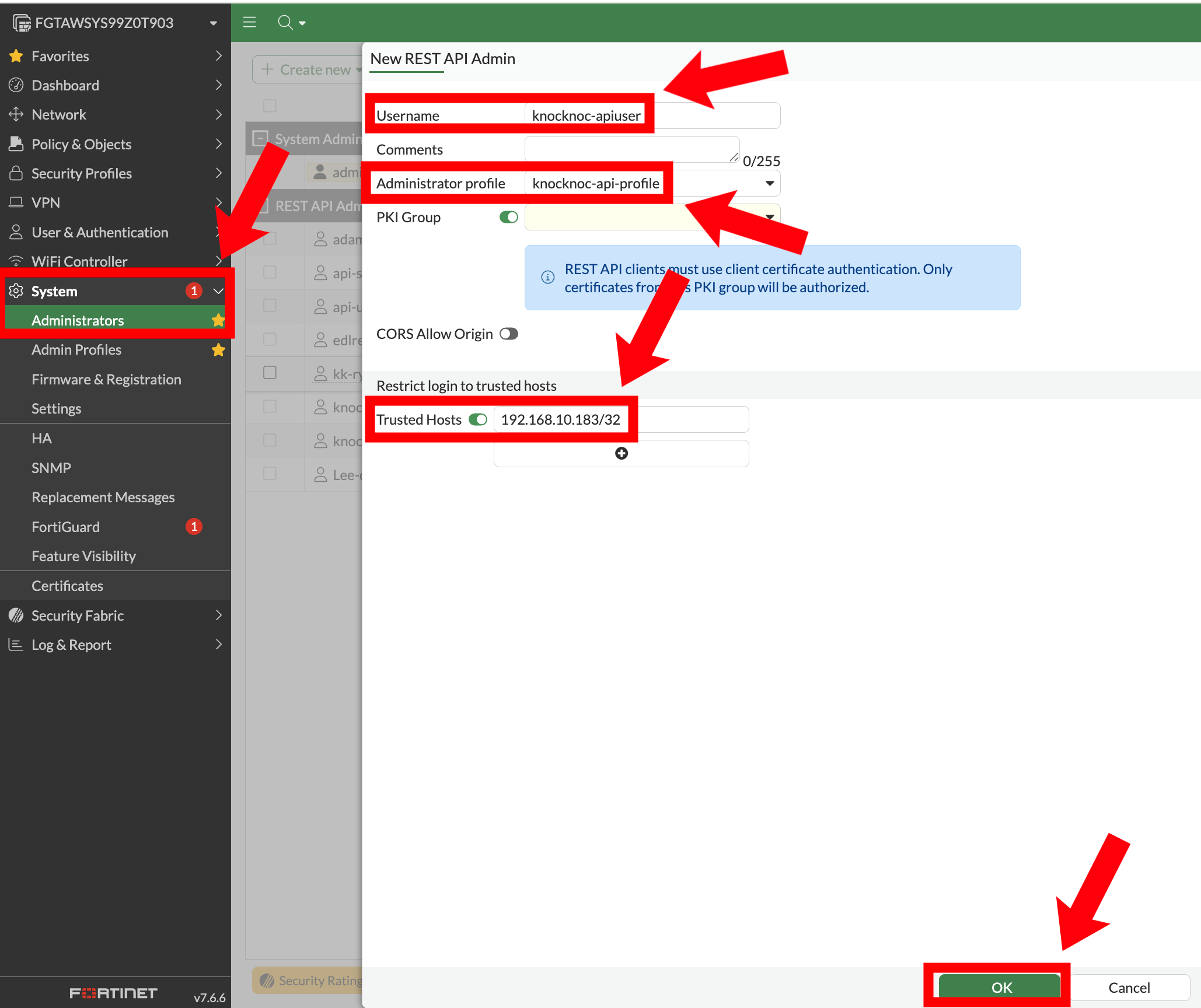Click the search magnifier icon in header
This screenshot has width=1201, height=1008.
[x=285, y=22]
